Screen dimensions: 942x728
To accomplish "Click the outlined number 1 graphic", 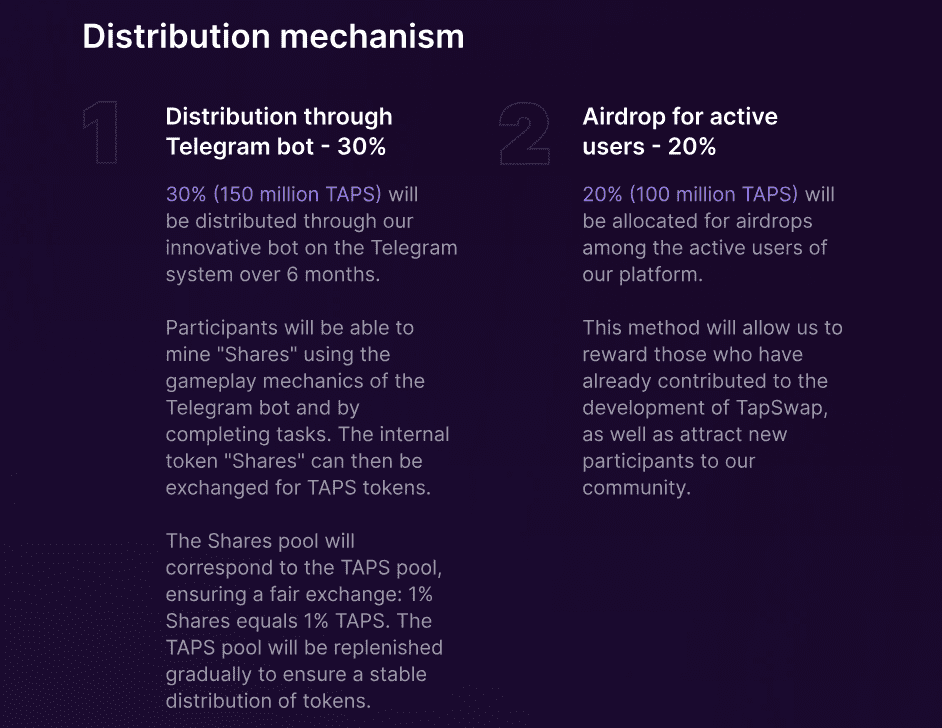I will (100, 133).
